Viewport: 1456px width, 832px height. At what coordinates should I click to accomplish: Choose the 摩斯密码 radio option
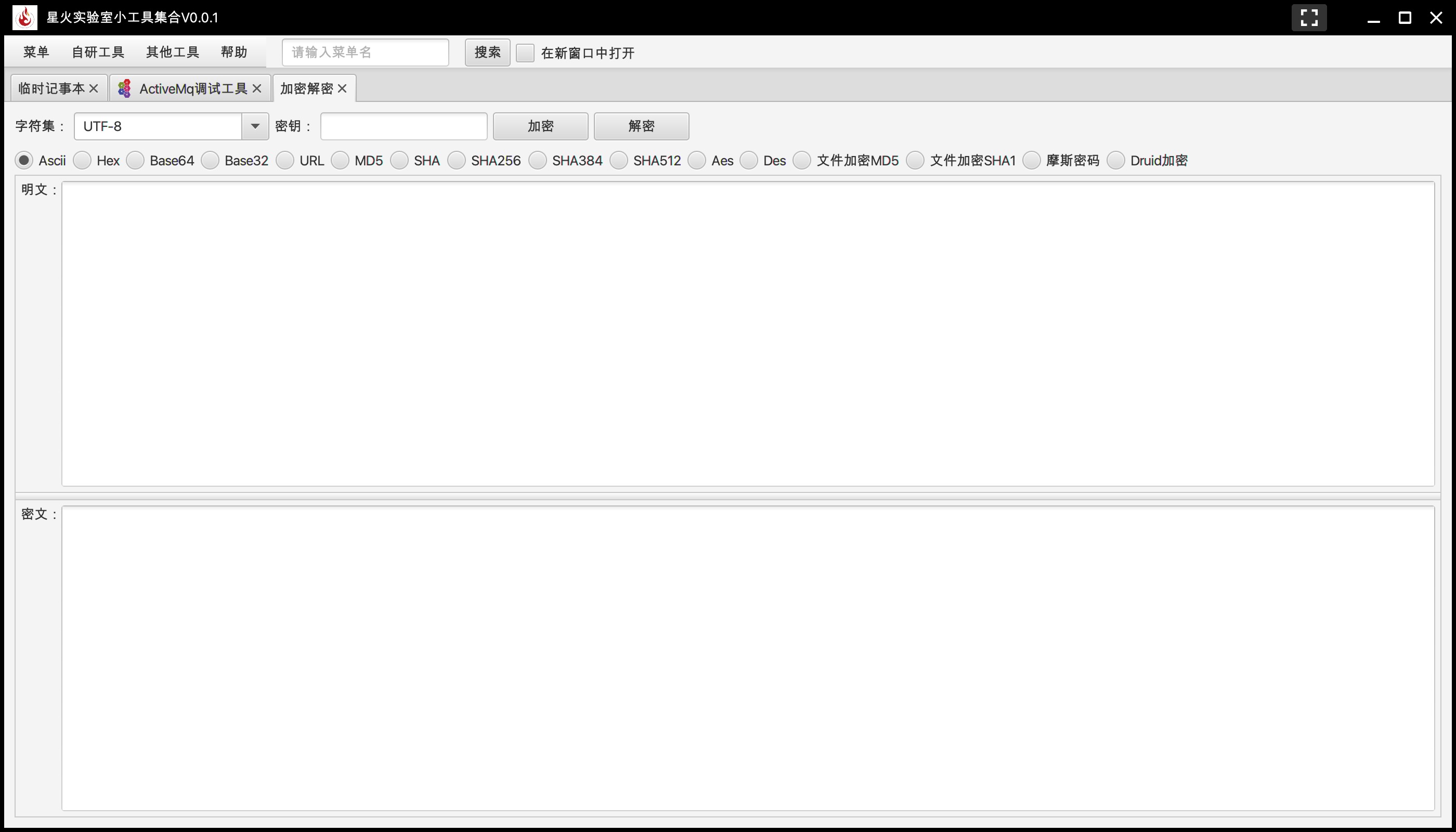click(1032, 161)
